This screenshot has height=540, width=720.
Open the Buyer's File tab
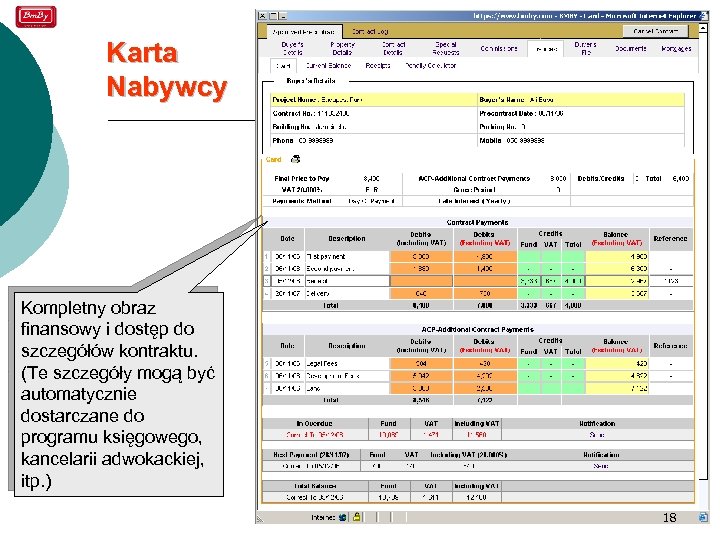(585, 48)
